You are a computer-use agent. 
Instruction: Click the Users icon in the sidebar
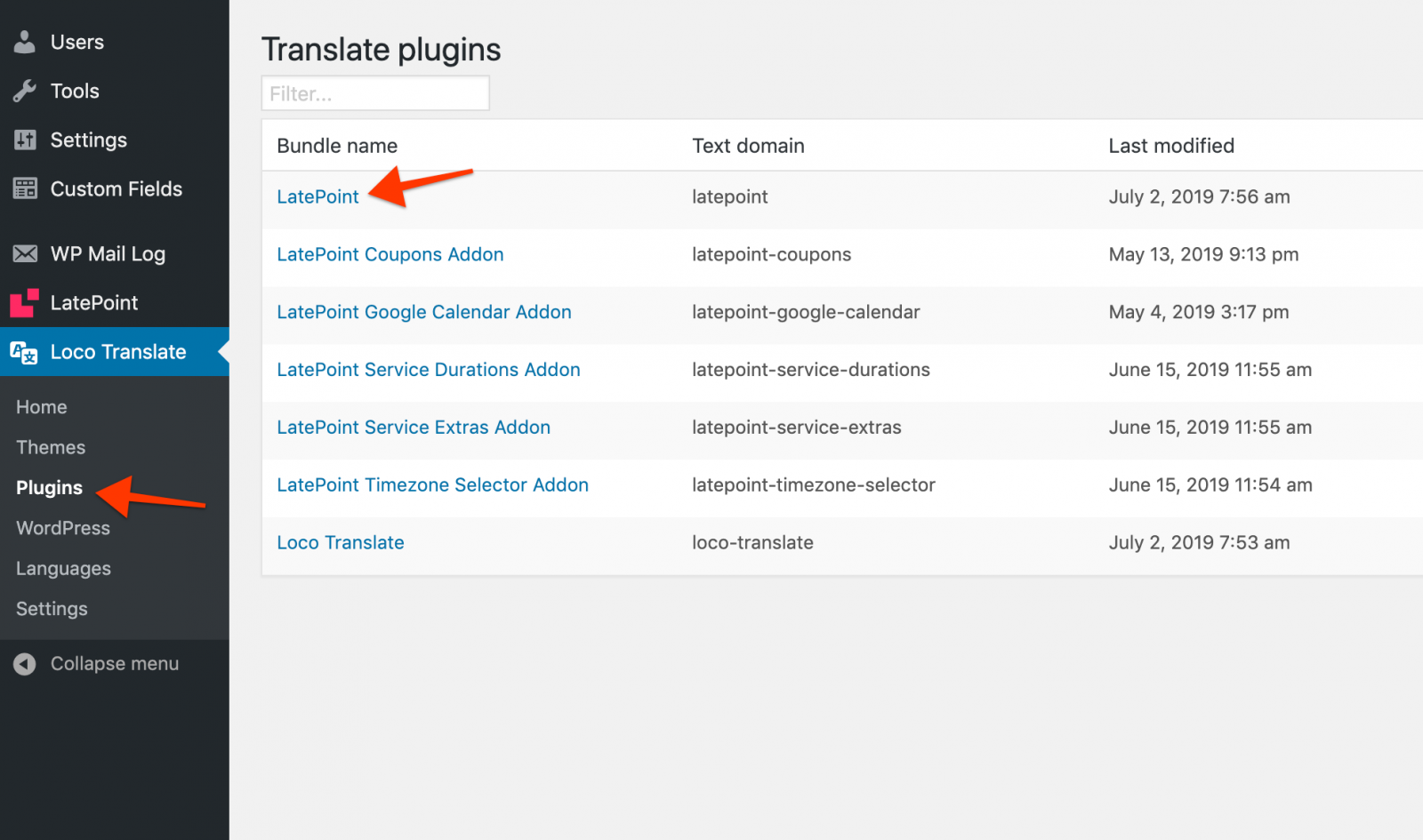24,41
